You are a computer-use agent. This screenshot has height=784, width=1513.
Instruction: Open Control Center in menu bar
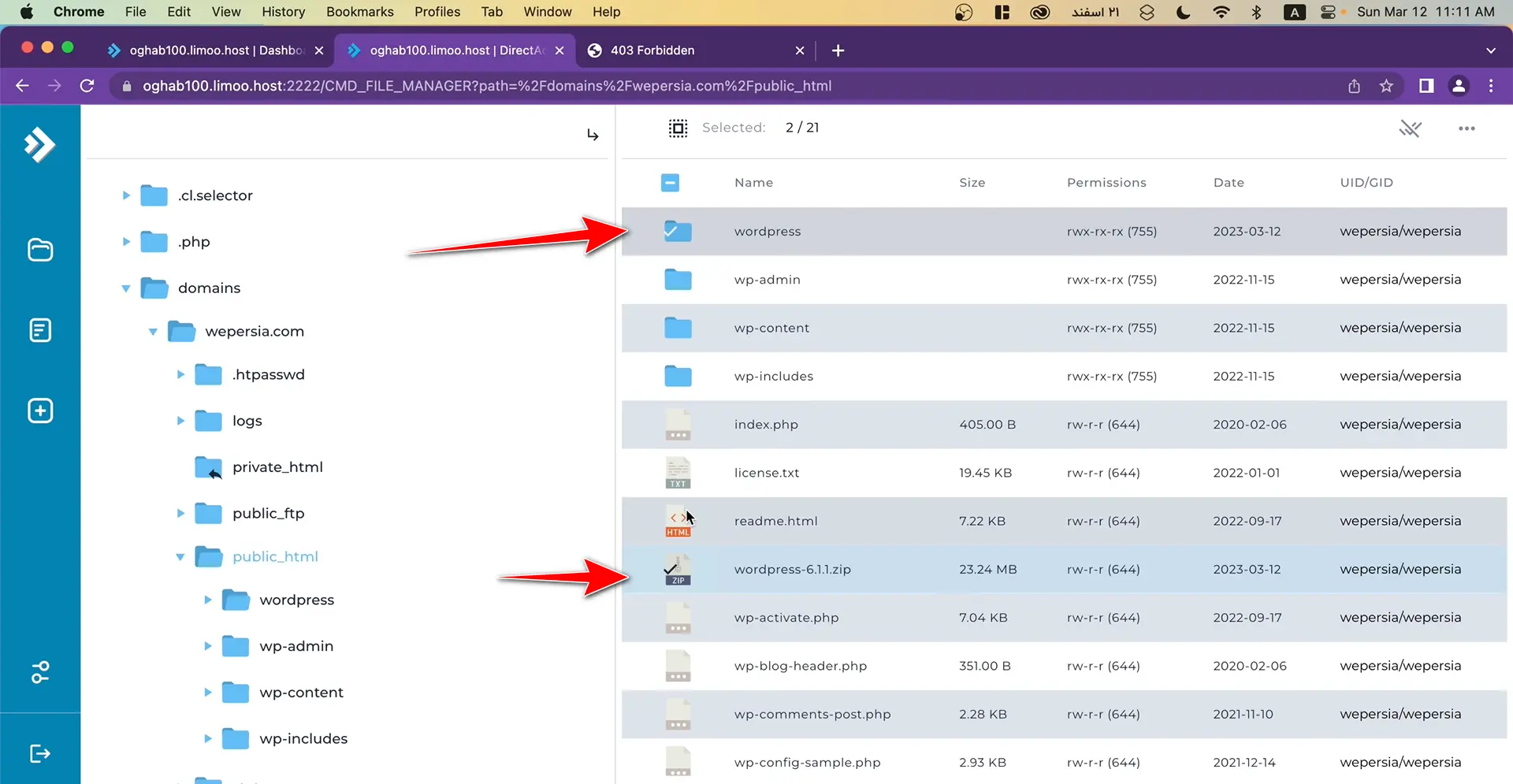(x=1329, y=12)
